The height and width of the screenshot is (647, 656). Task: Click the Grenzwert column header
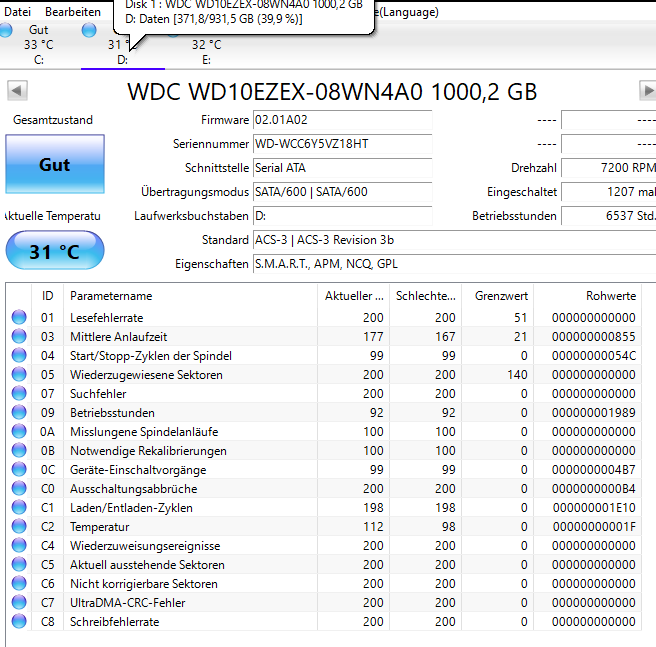click(497, 296)
